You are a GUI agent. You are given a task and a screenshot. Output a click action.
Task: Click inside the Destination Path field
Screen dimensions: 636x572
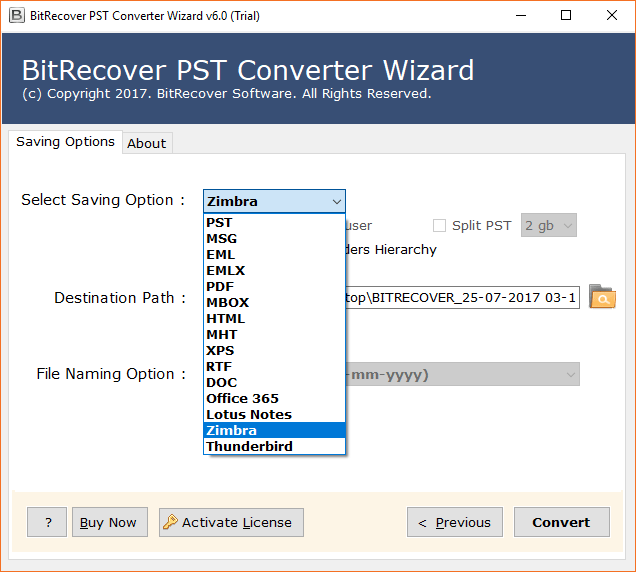(462, 297)
